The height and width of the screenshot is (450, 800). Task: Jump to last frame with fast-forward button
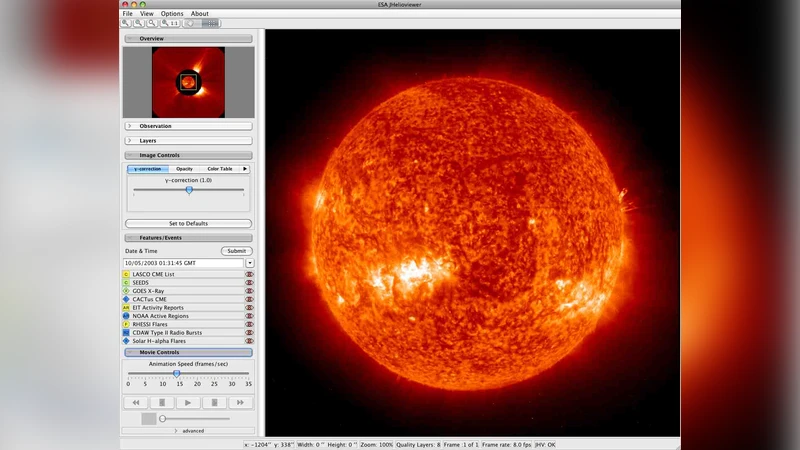point(240,403)
